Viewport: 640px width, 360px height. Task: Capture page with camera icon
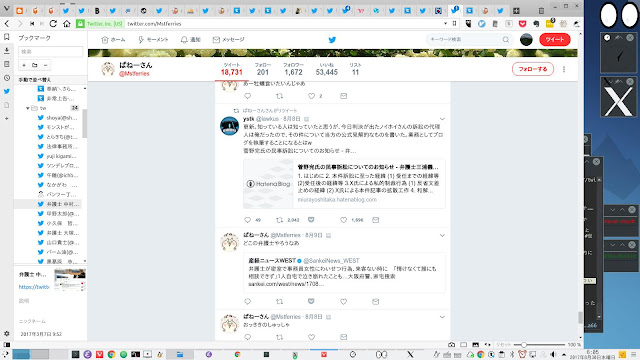(x=451, y=344)
